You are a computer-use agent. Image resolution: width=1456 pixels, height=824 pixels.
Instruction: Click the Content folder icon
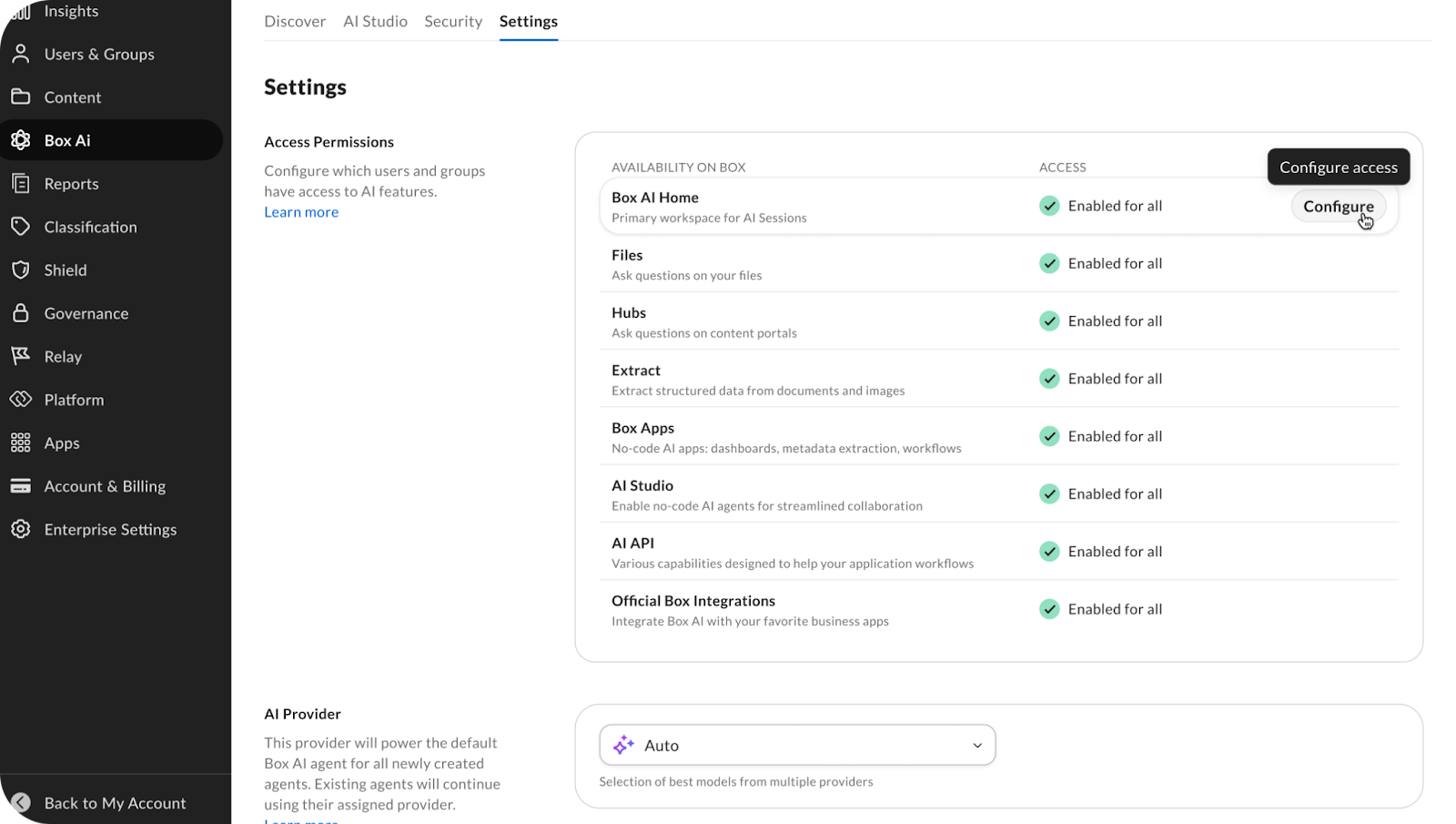[x=20, y=97]
